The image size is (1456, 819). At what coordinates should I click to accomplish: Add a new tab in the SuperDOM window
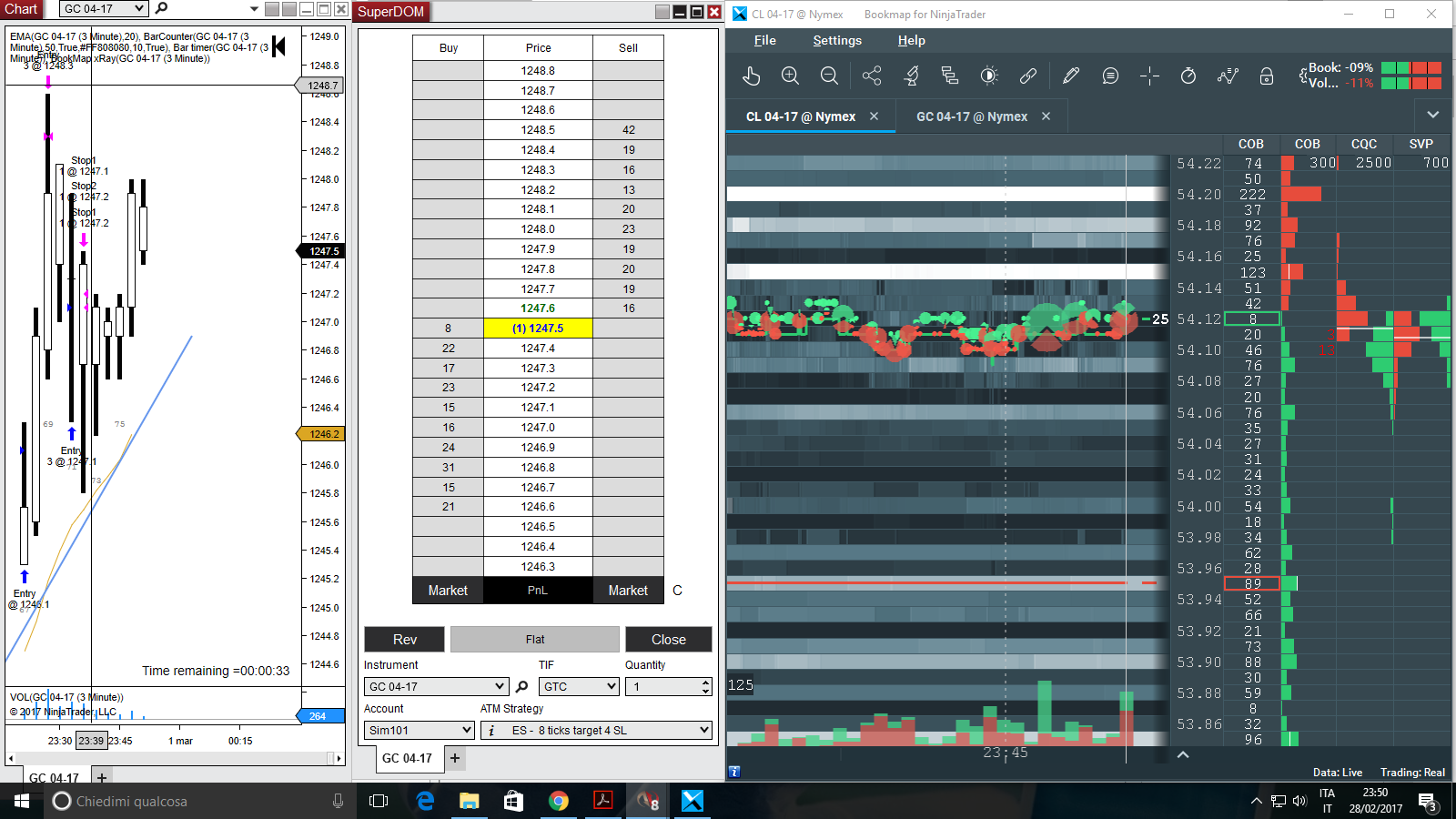[455, 758]
